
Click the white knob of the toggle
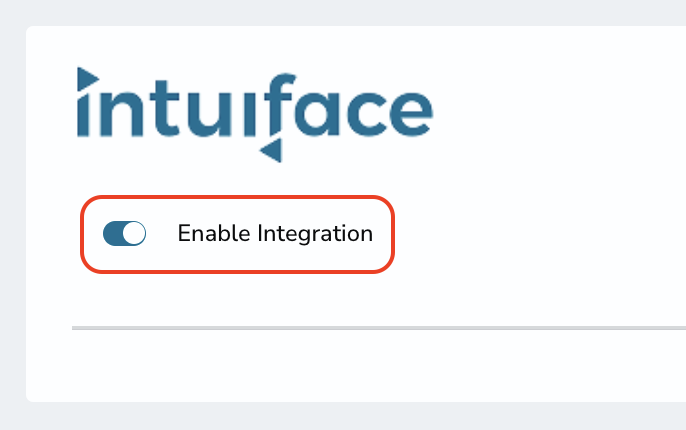134,233
